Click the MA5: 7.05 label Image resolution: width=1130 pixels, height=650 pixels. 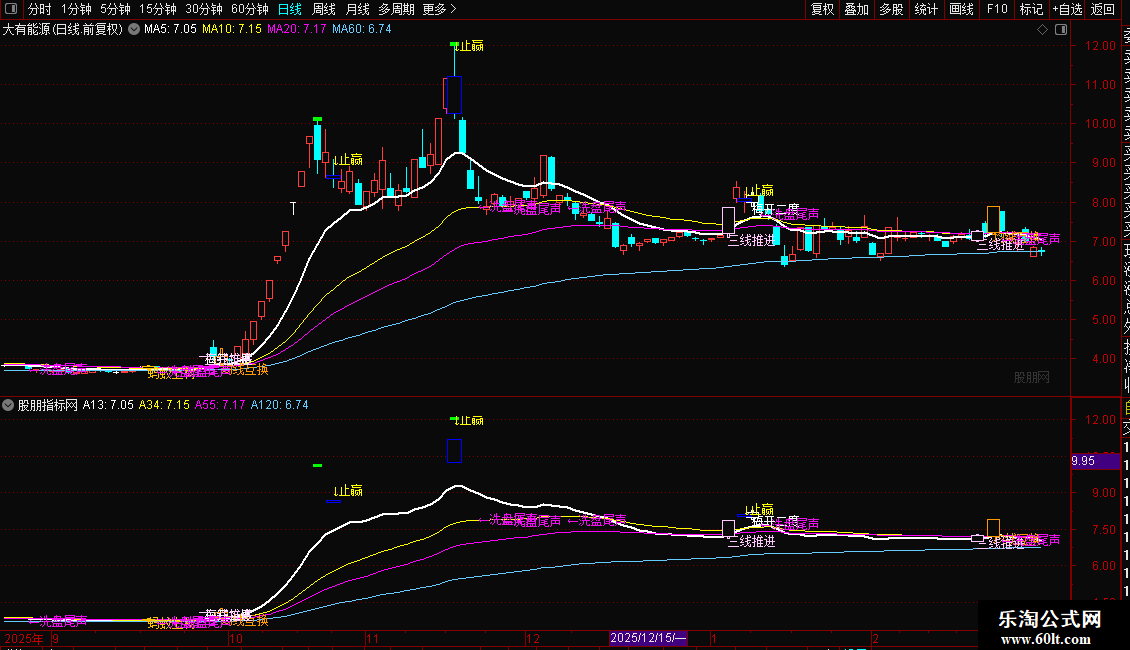pos(170,30)
